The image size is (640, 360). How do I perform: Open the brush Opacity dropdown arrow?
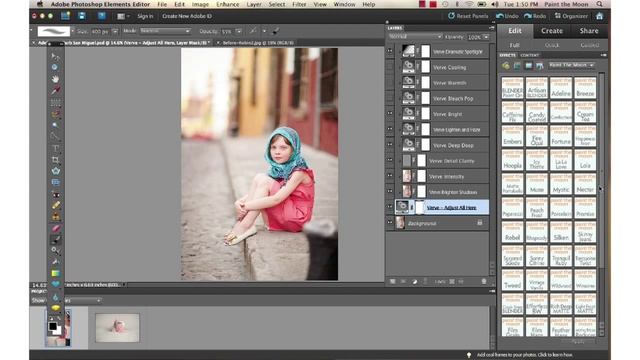(239, 31)
